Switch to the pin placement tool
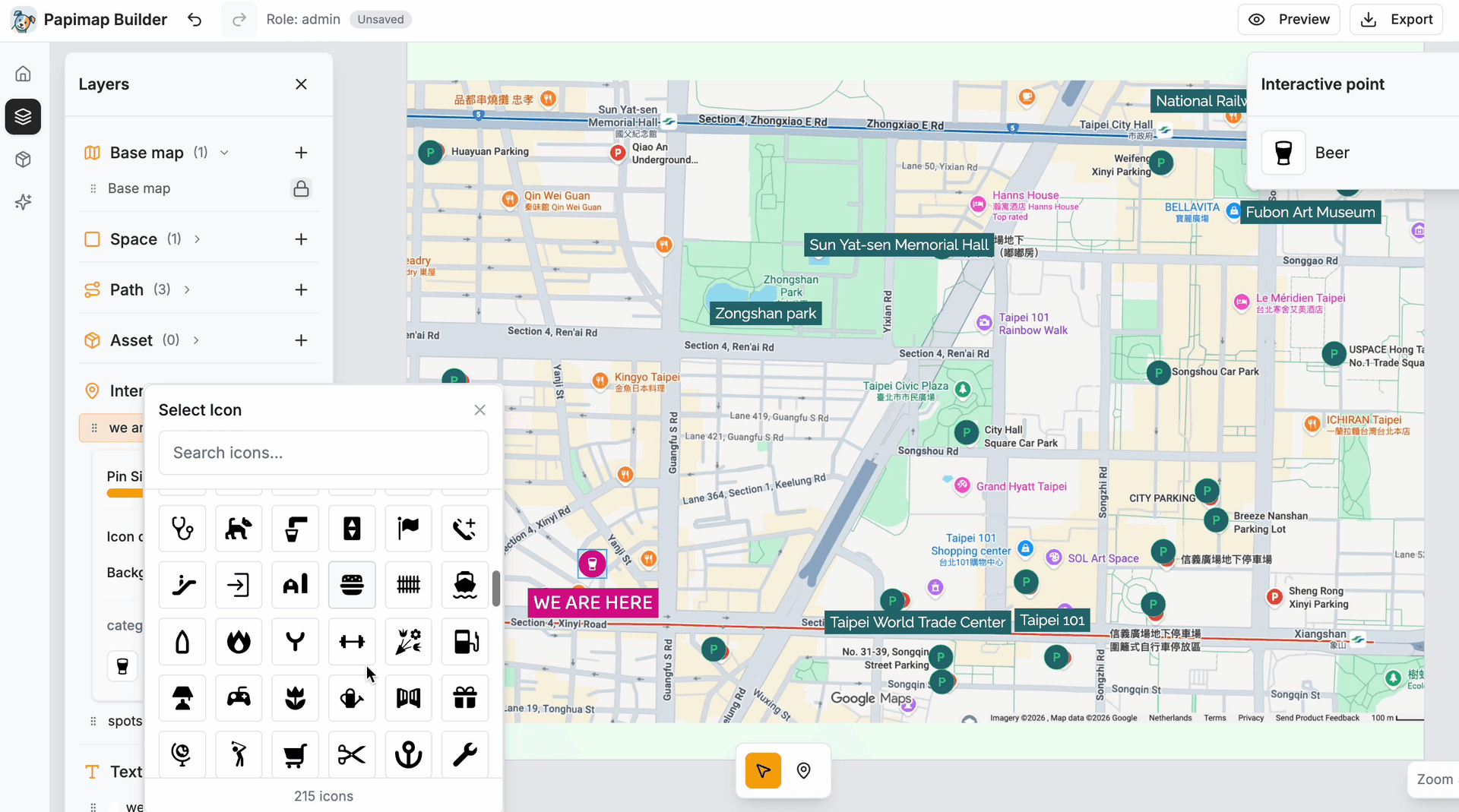 pyautogui.click(x=803, y=771)
